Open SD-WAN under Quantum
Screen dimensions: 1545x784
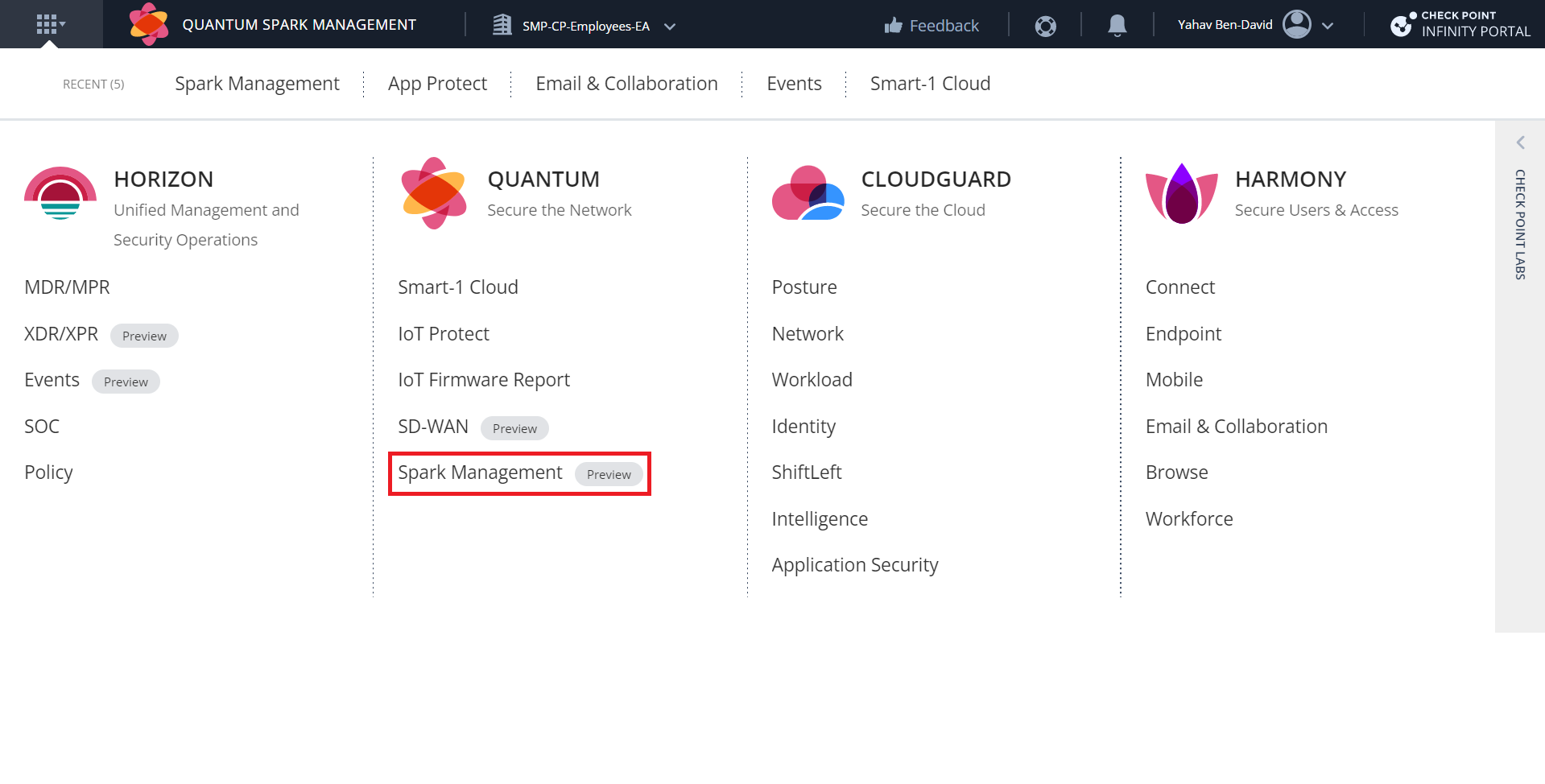(x=433, y=427)
